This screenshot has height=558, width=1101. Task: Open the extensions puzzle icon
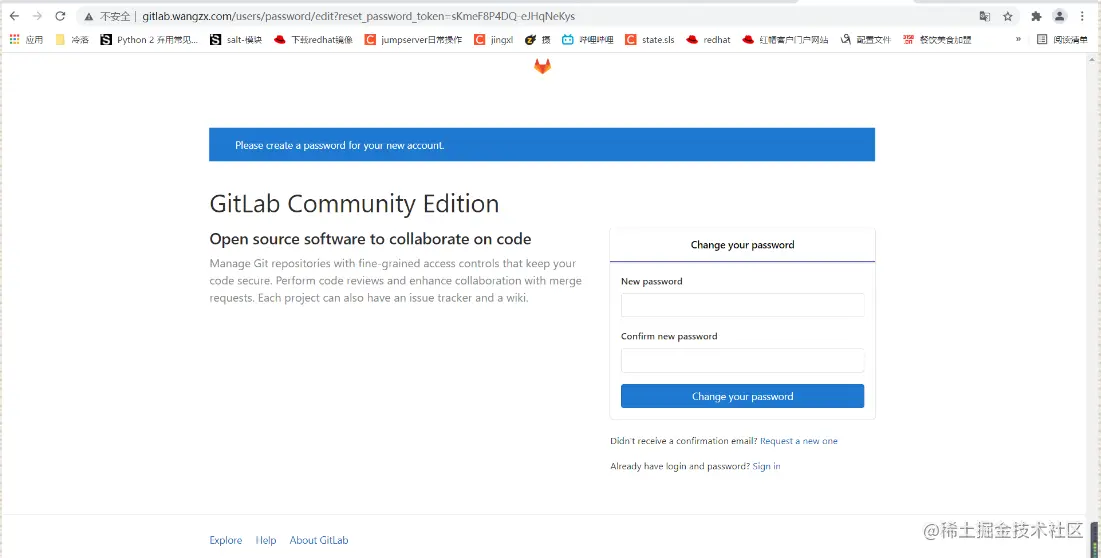click(1036, 16)
